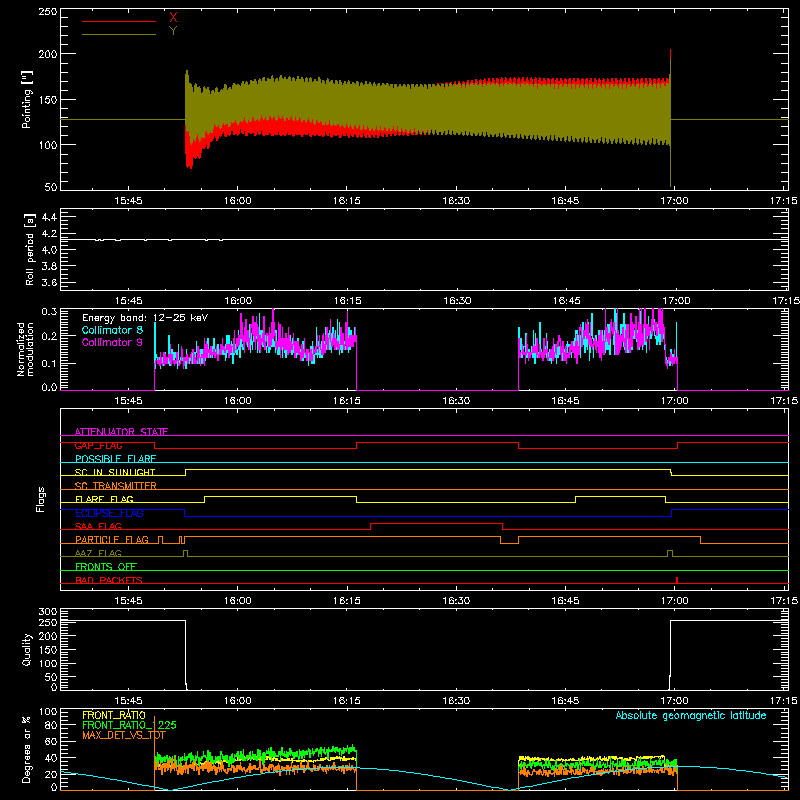
Task: Click the magenta Collimator 9 label
Action: 112,342
